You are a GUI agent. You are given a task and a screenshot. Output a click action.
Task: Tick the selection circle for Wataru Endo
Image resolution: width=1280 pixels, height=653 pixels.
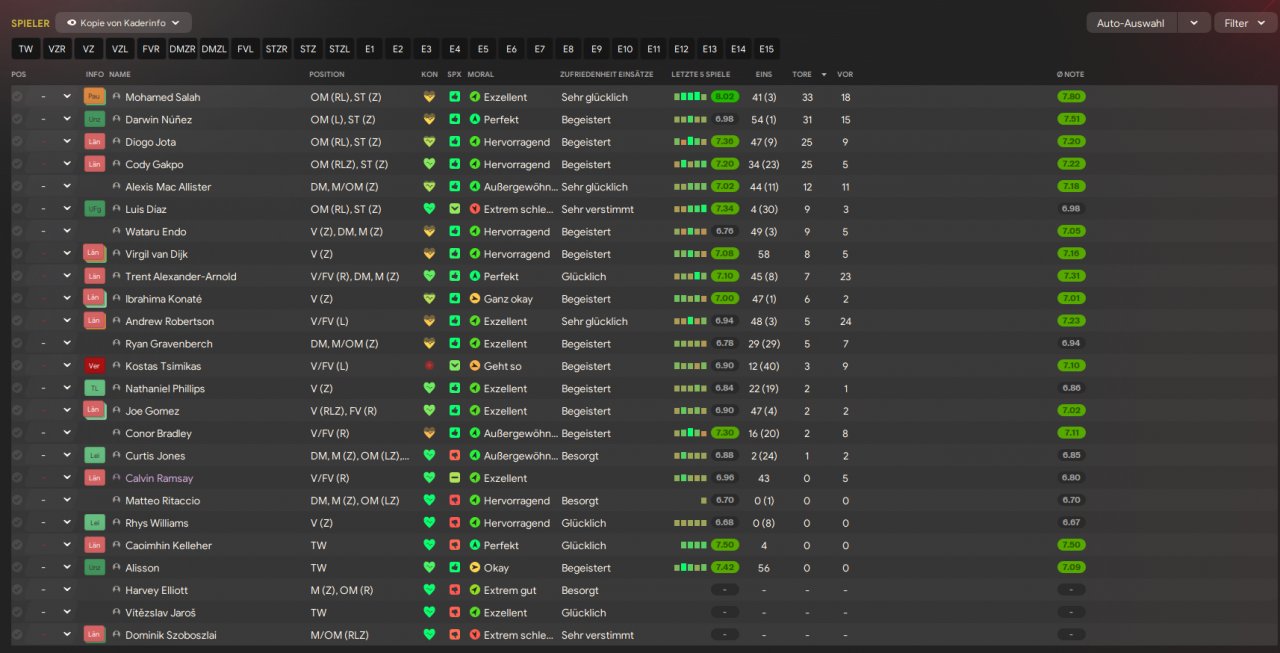[x=17, y=231]
